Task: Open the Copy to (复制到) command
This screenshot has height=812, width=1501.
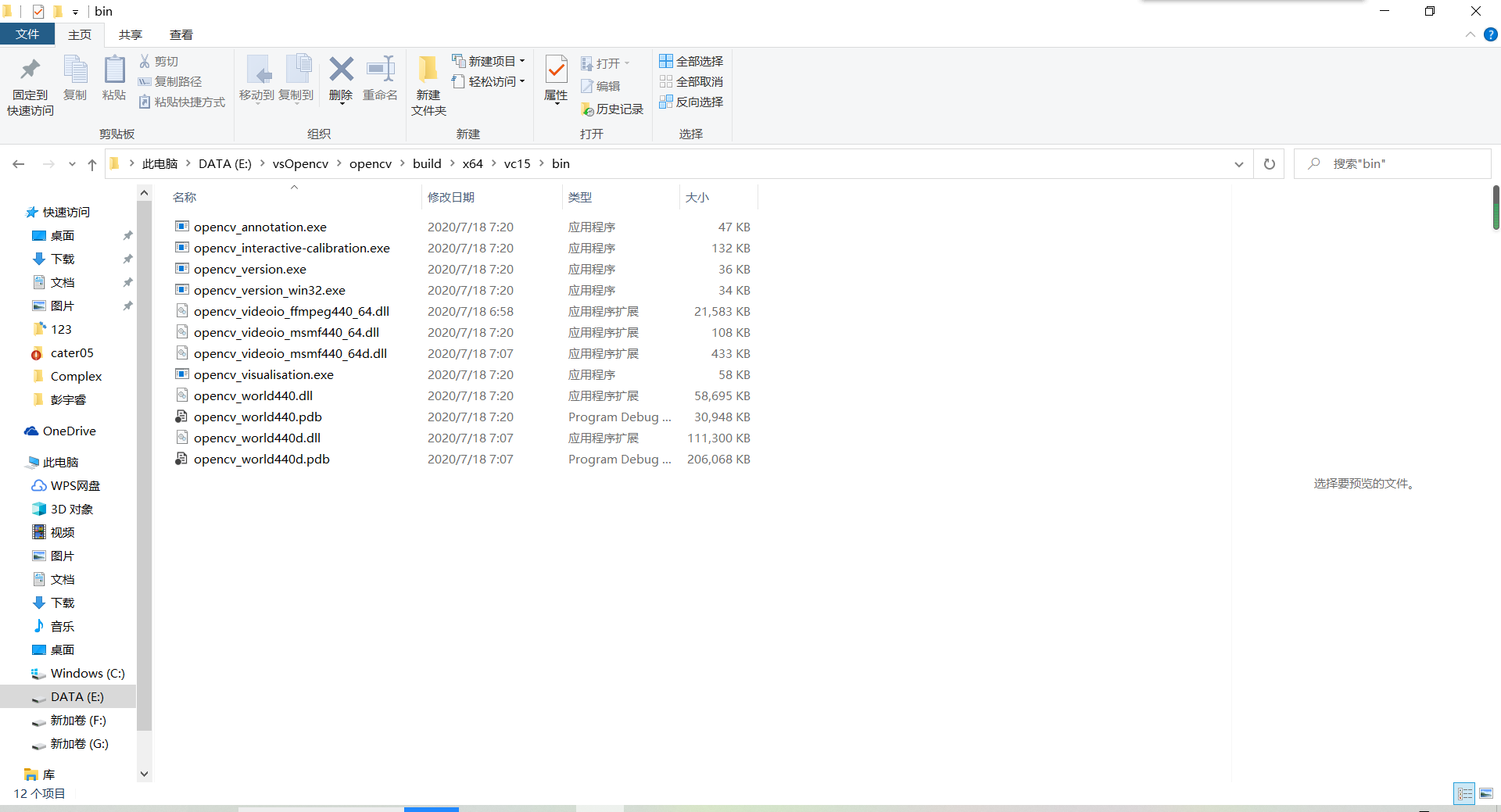Action: tap(296, 78)
